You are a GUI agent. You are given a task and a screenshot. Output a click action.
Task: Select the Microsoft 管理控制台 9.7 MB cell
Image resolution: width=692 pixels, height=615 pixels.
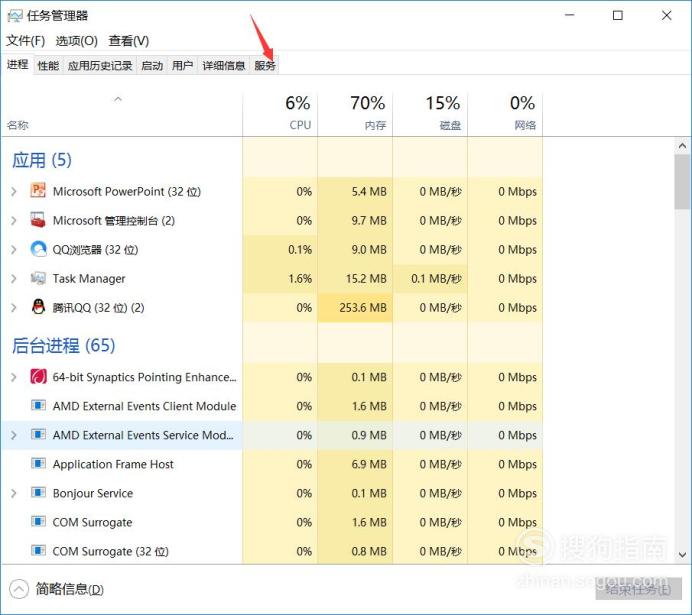click(355, 221)
